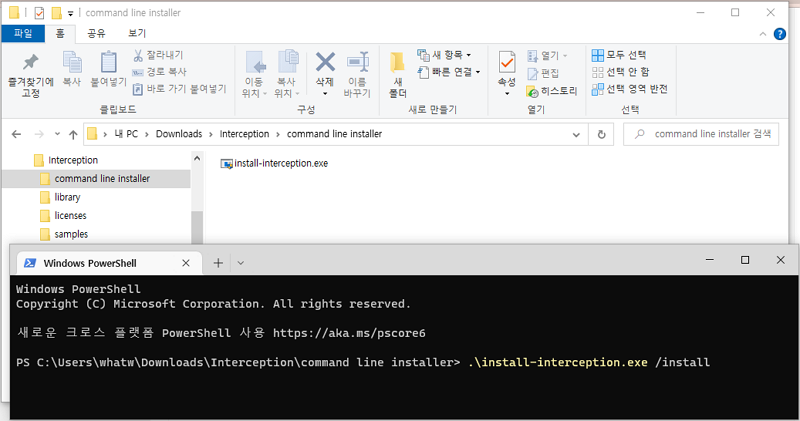Screen dimensions: 800x421
Task: Click 편집 (Edit) in ribbon
Action: [x=543, y=73]
